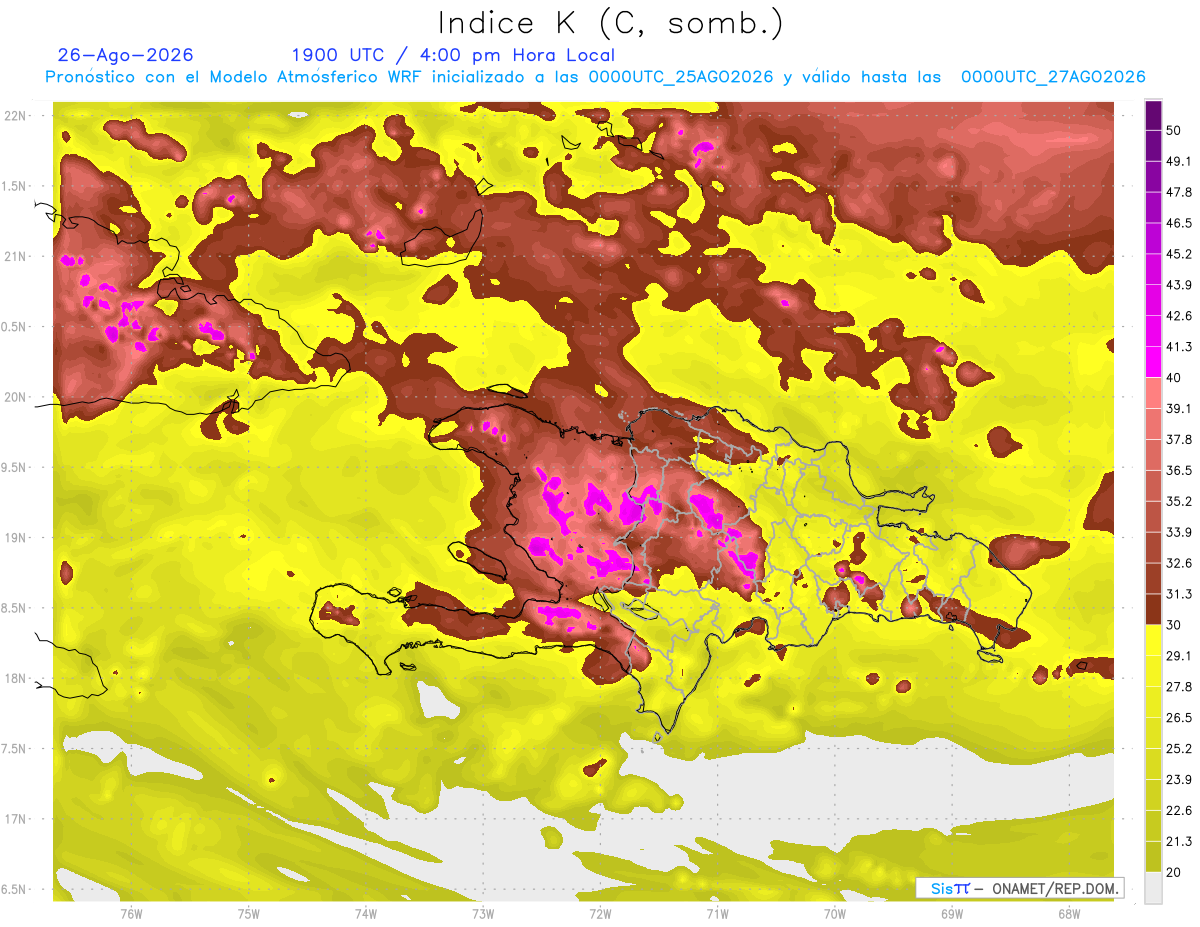Click the "68W" longitude label
Viewport: 1200px width, 927px height.
[x=1068, y=914]
